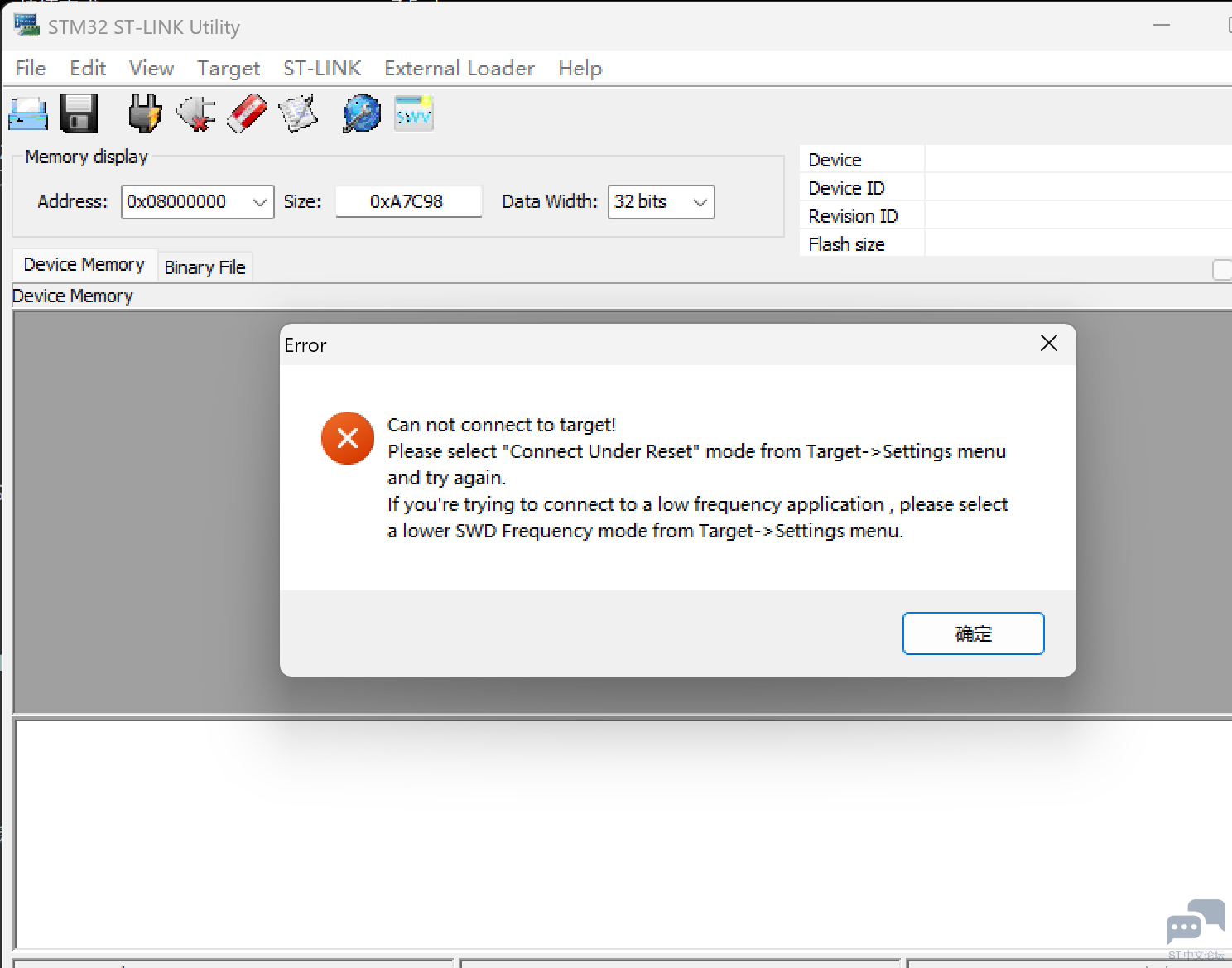
Task: Close the Error dialog with X
Action: (x=1048, y=343)
